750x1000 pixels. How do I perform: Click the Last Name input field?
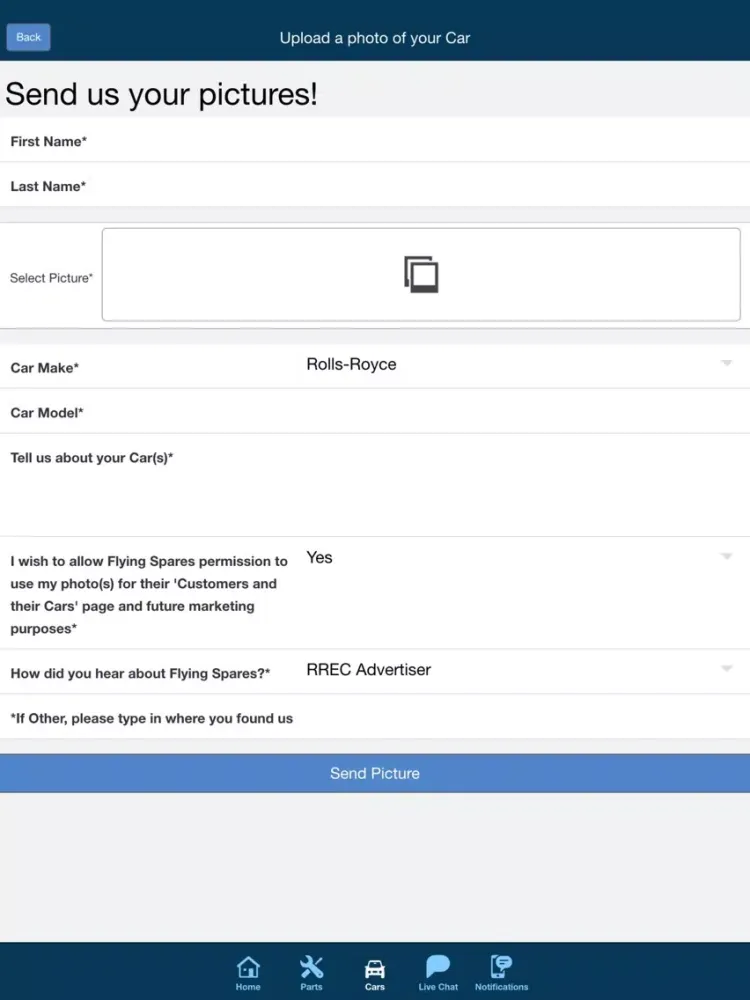[375, 185]
